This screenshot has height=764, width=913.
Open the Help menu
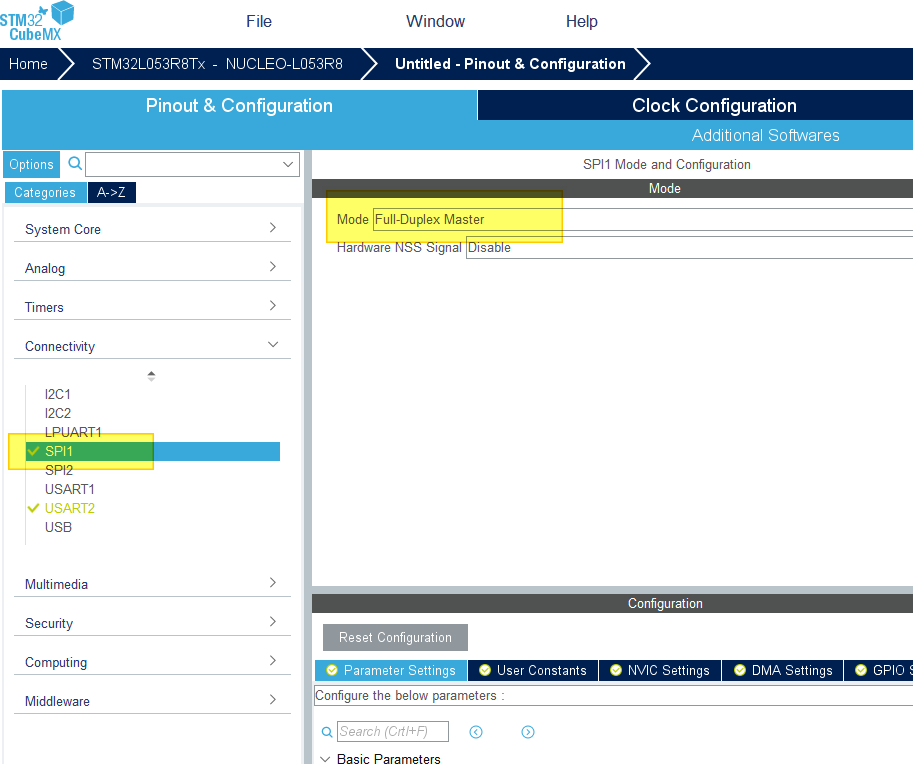582,22
